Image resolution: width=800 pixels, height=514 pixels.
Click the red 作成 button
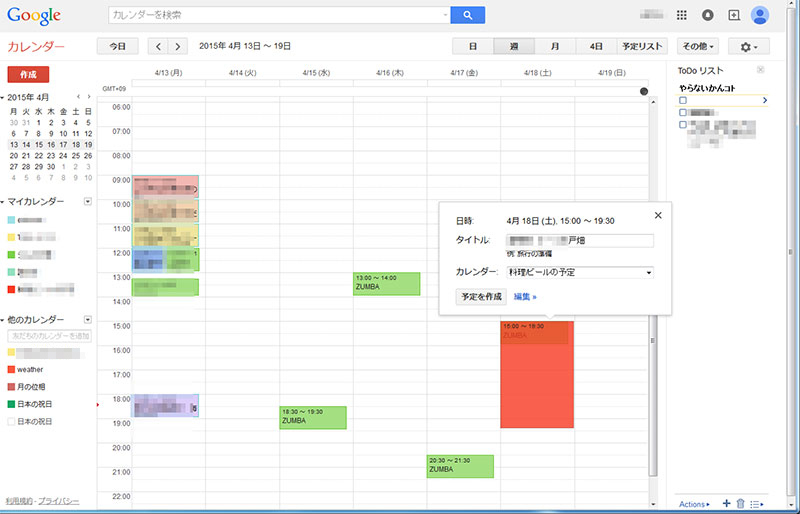28,75
